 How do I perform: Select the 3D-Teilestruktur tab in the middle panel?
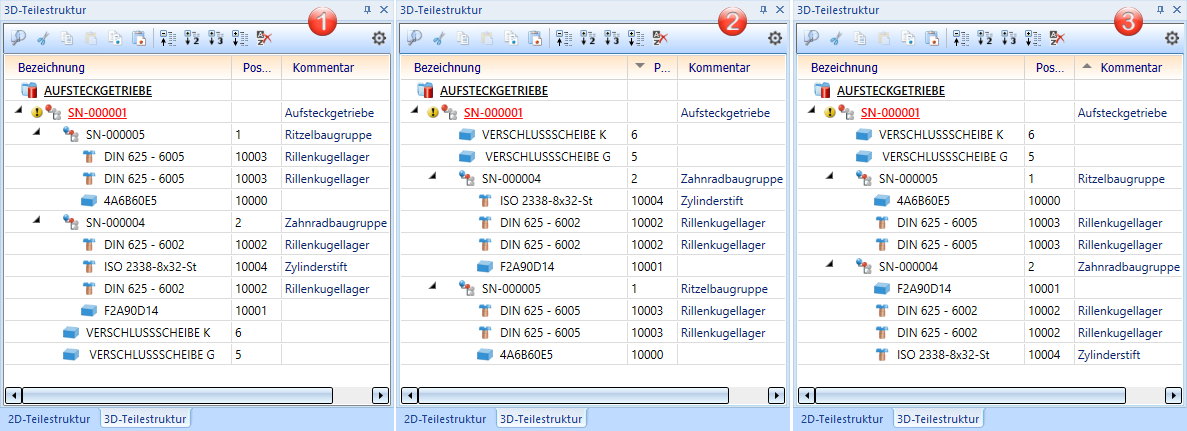(x=541, y=418)
